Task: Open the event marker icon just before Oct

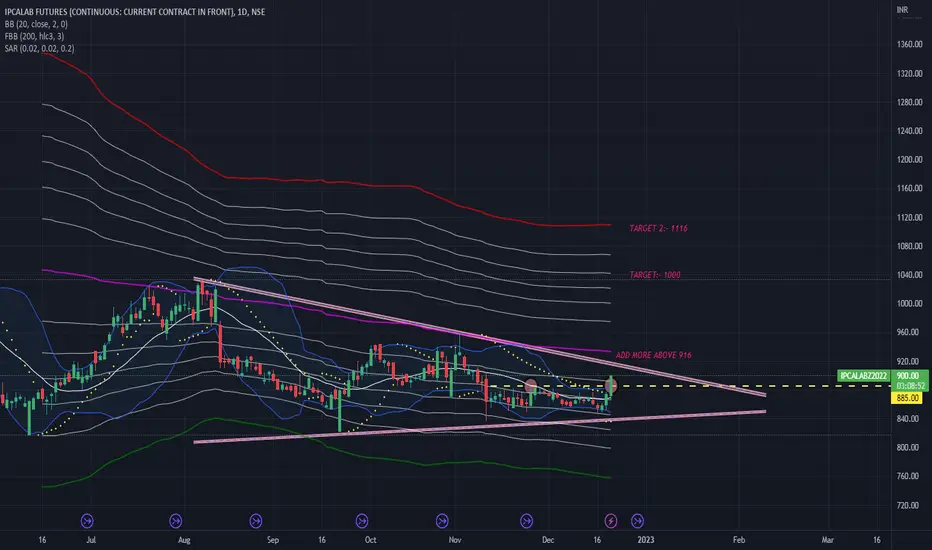Action: (x=361, y=521)
